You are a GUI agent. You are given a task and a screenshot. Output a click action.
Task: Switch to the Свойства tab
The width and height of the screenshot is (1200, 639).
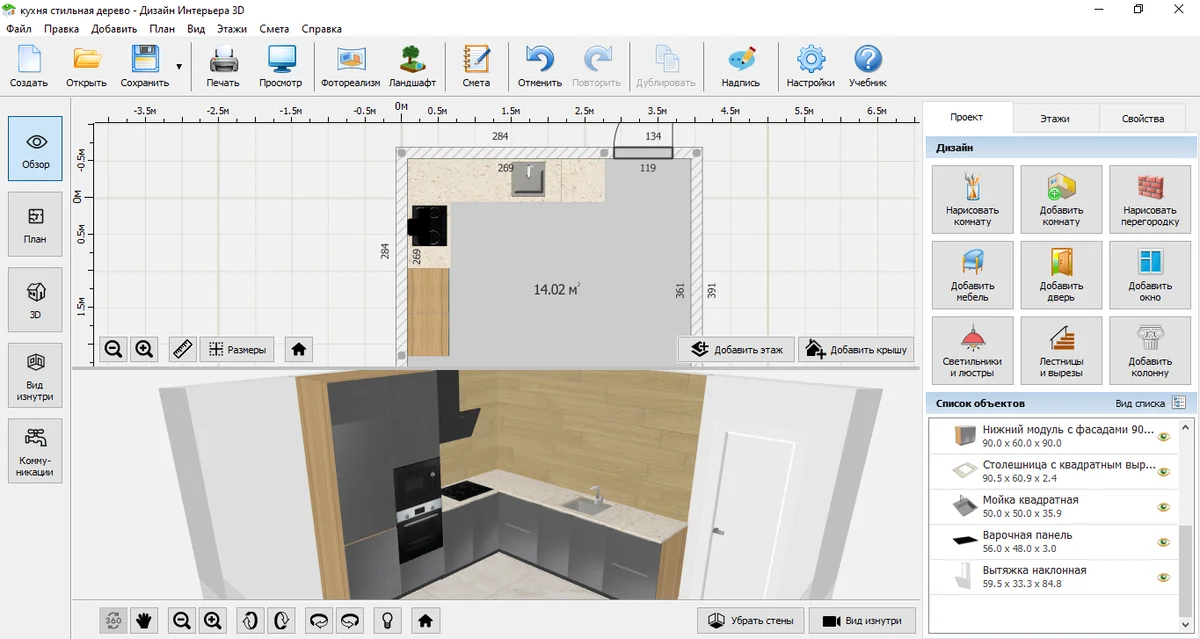[1142, 118]
